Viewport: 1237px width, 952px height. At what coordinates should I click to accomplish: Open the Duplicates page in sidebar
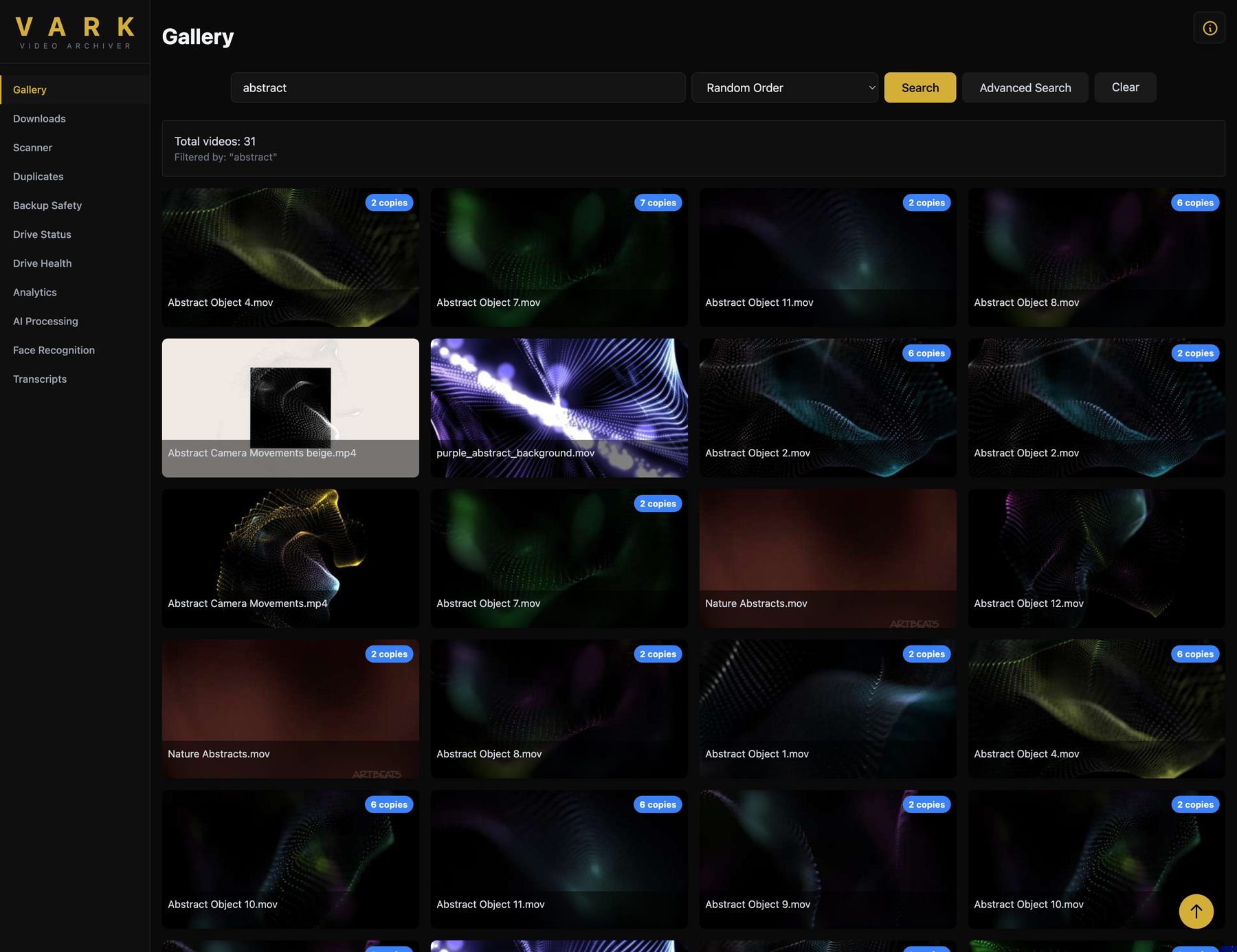point(38,177)
